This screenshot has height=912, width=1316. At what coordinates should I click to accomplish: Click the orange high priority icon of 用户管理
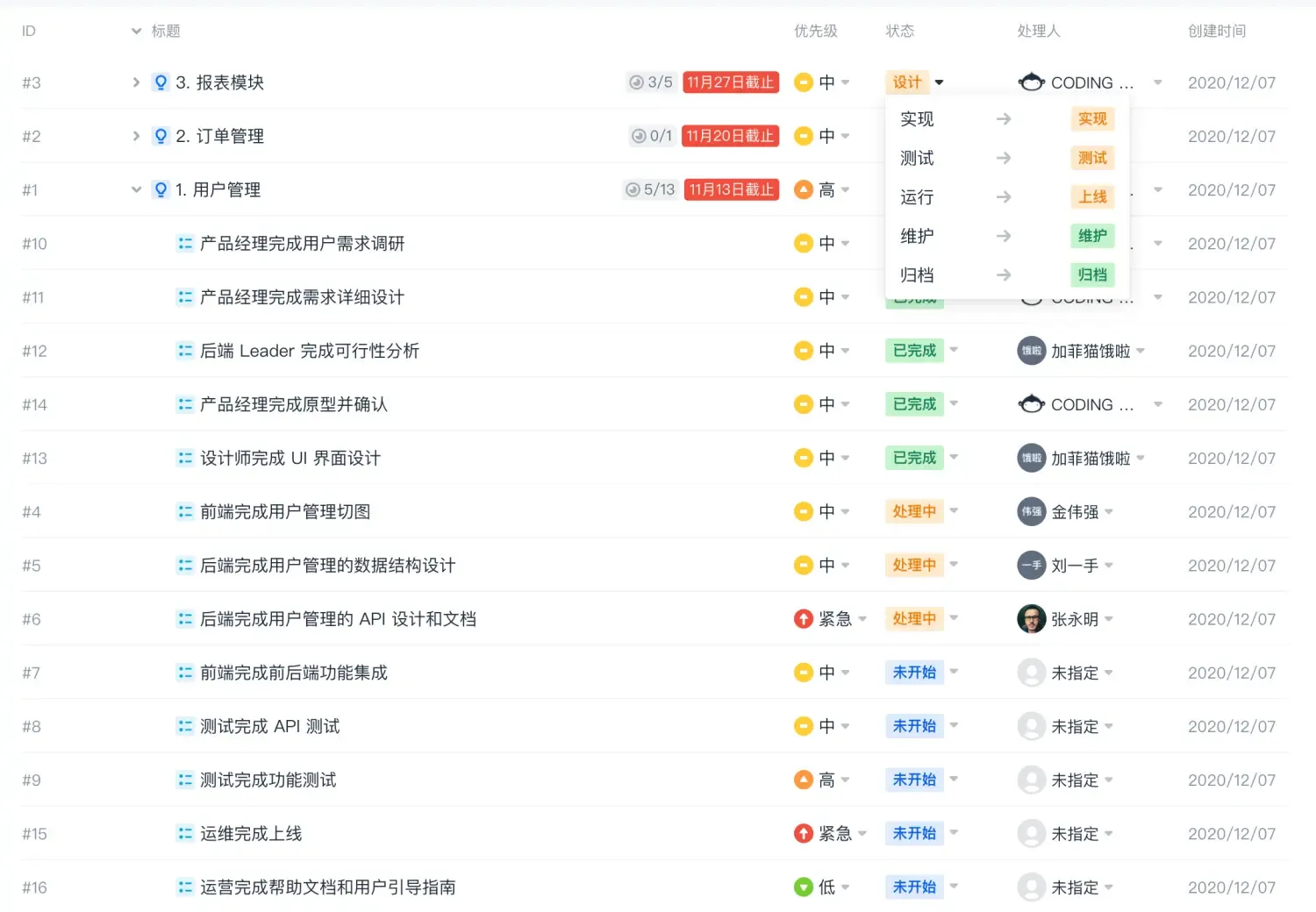pyautogui.click(x=804, y=189)
